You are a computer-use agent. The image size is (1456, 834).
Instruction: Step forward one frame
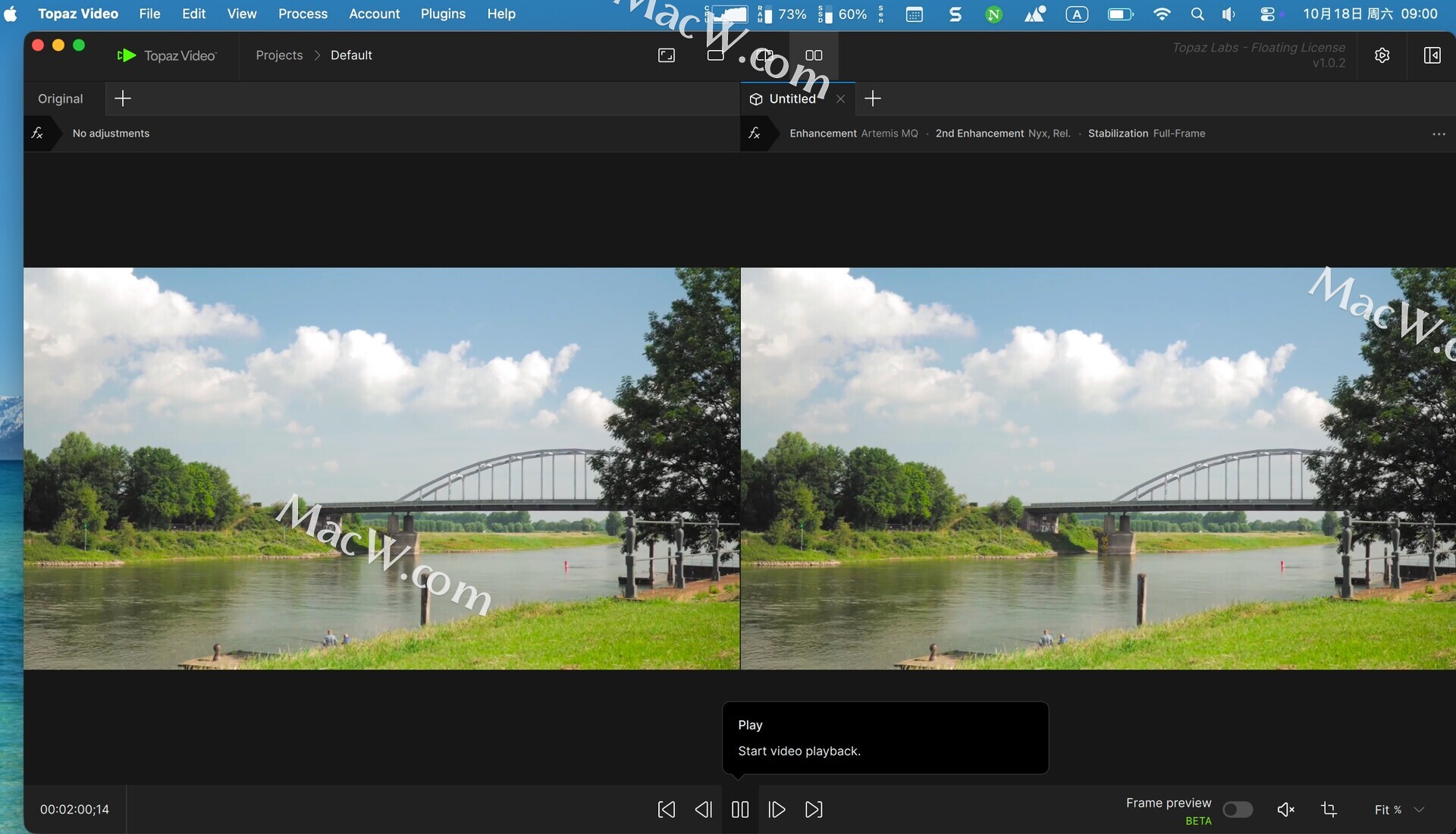coord(777,810)
